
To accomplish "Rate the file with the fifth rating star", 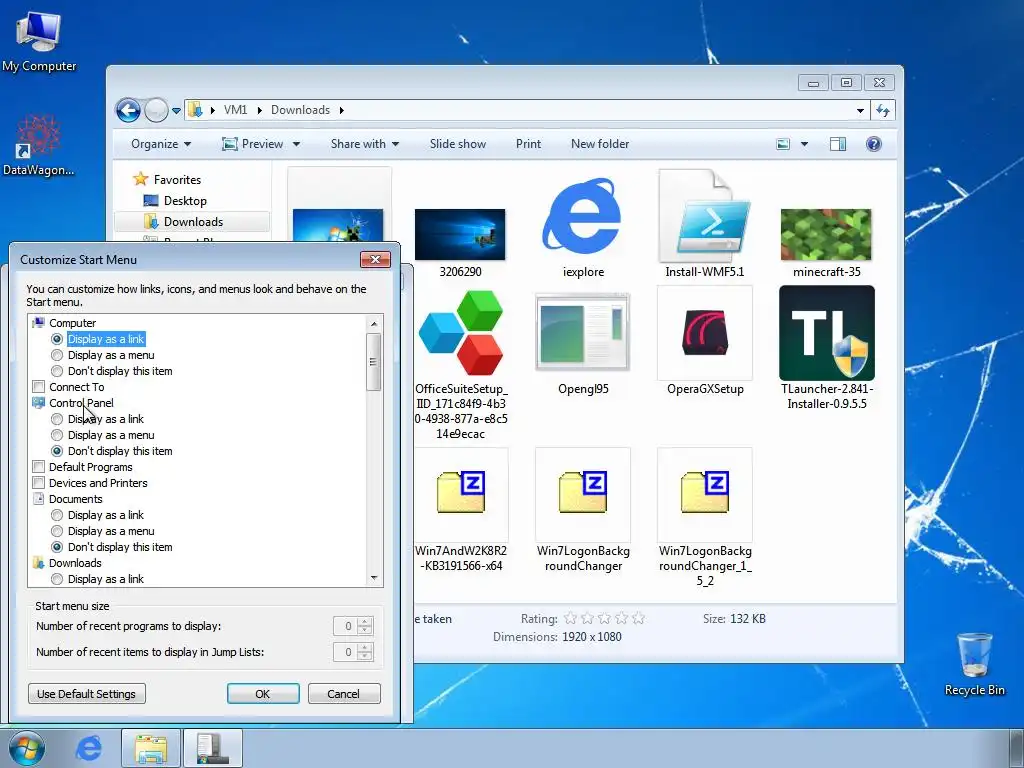I will pyautogui.click(x=638, y=618).
